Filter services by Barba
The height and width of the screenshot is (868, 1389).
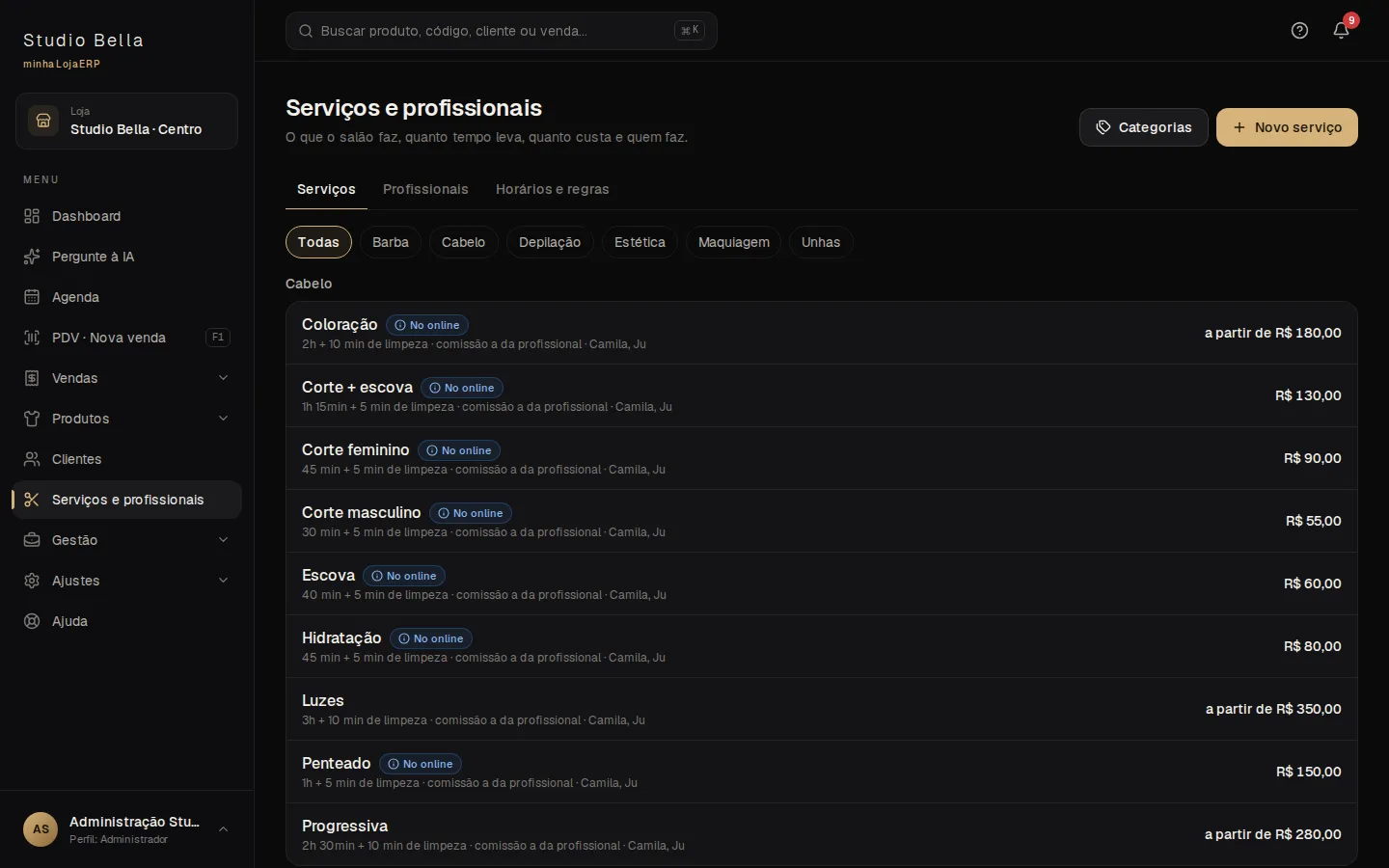391,242
